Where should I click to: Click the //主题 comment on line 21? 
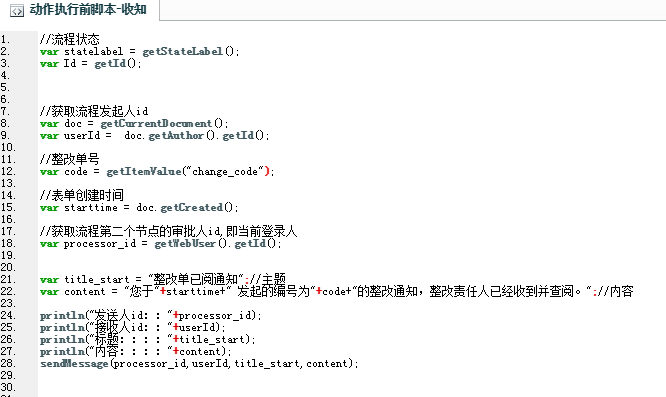tap(268, 279)
